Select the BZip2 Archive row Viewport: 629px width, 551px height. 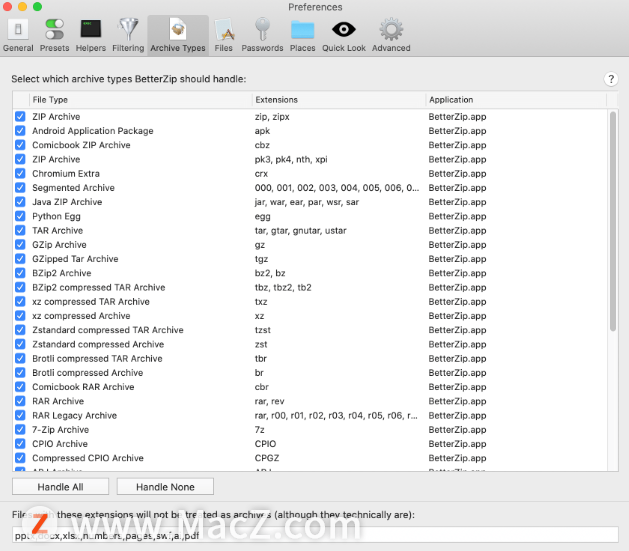310,273
